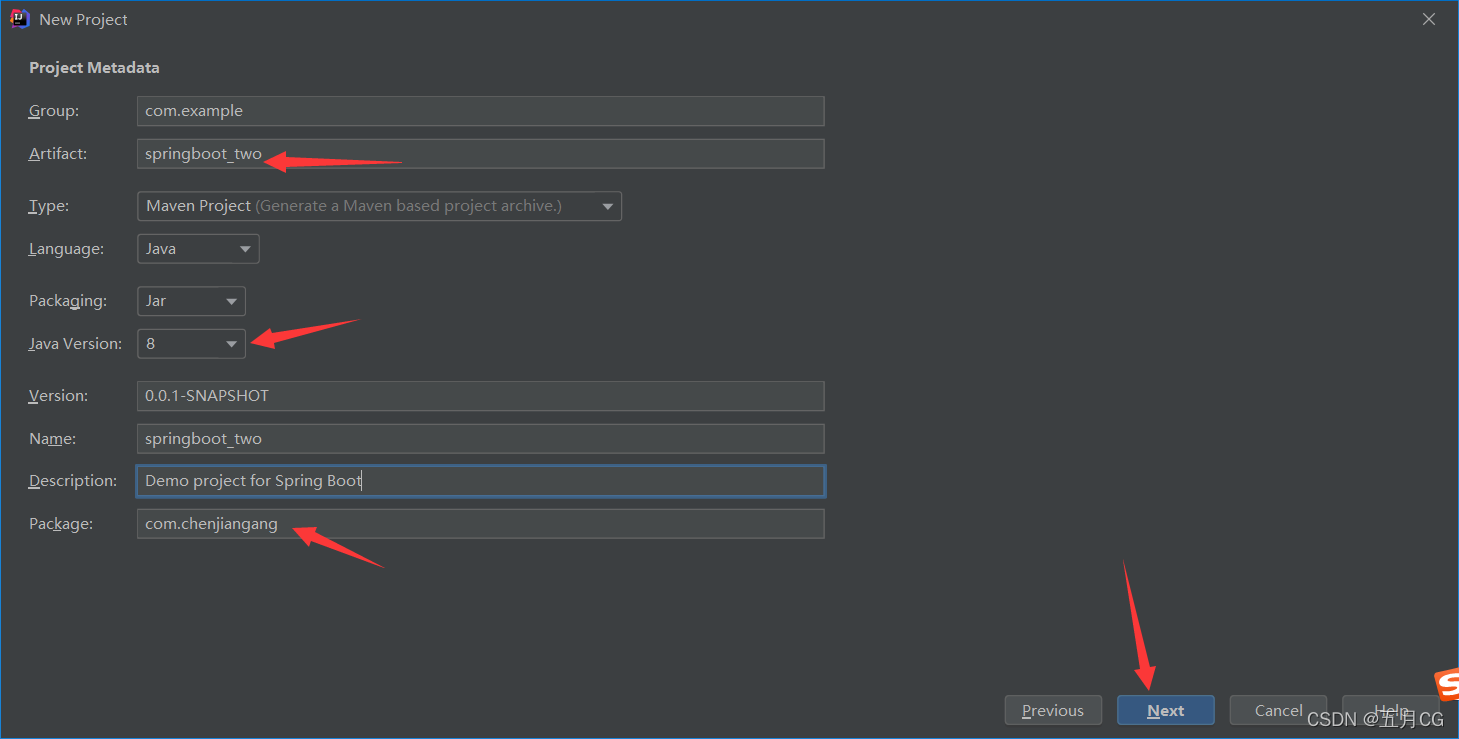Click the New Project window title
Viewport: 1459px width, 739px height.
pos(84,20)
